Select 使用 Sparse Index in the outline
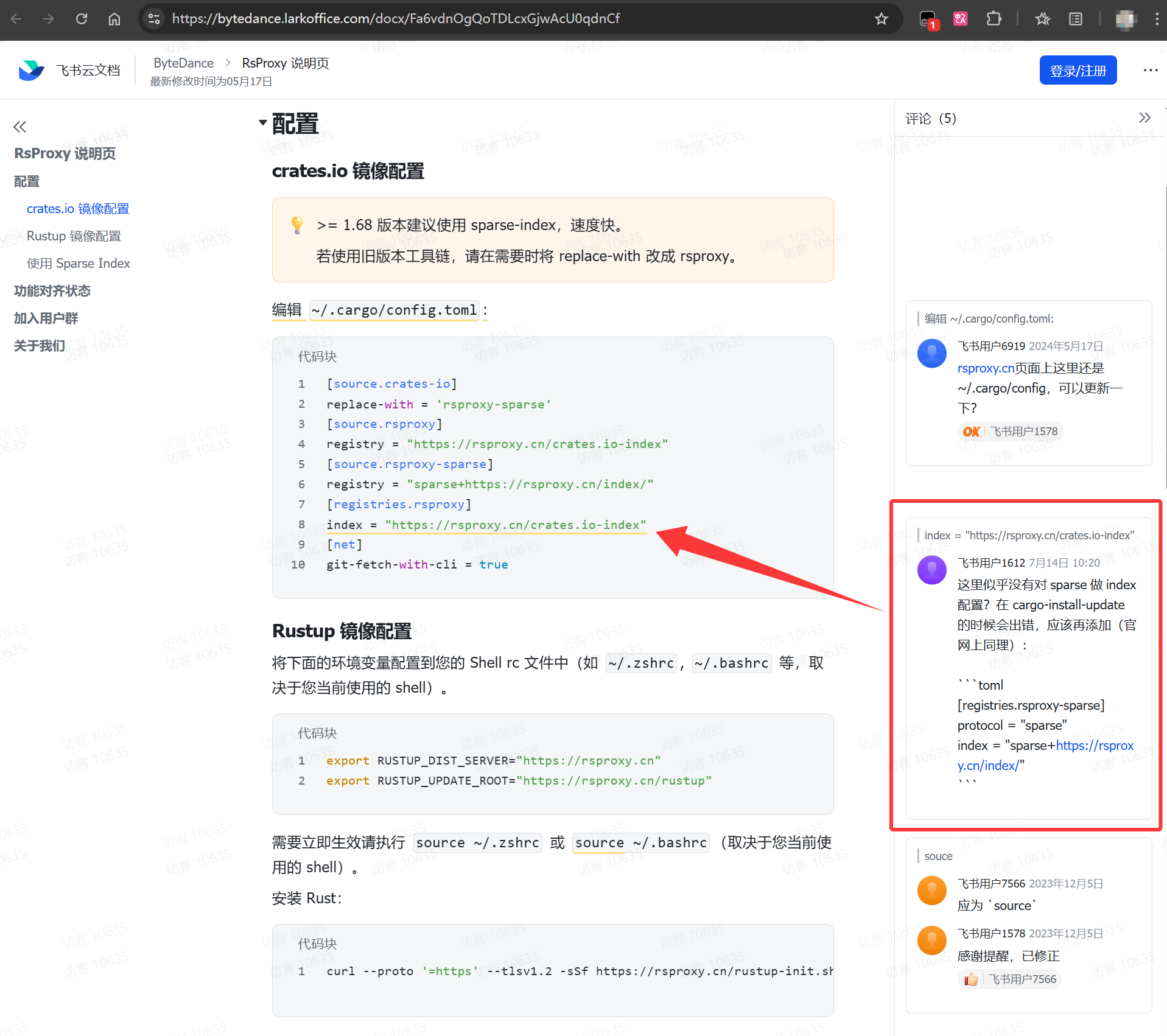Viewport: 1167px width, 1036px height. click(x=79, y=264)
